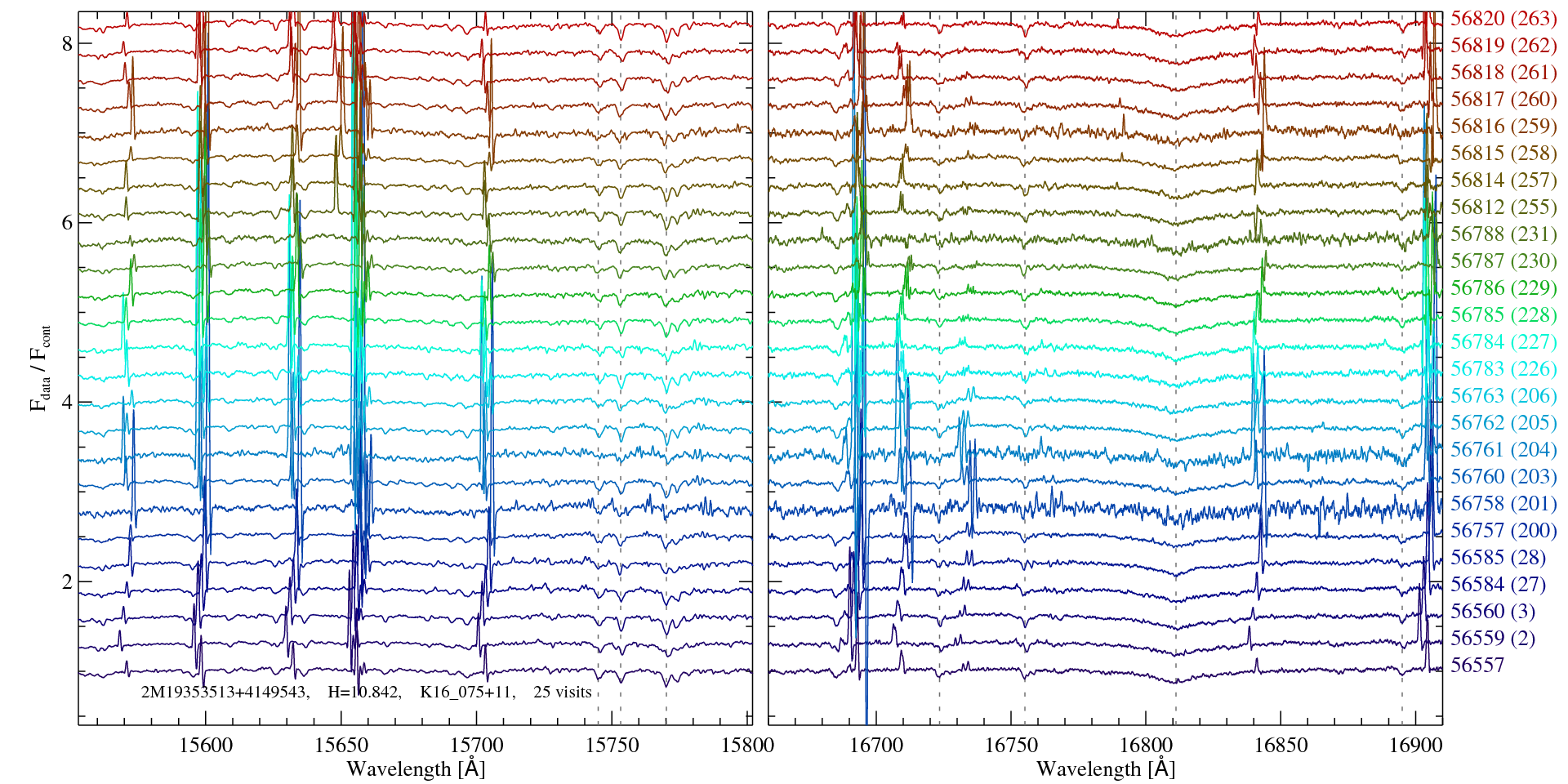The width and height of the screenshot is (1568, 784).
Task: Select legend entry 56763 (206)
Action: coord(1503,396)
